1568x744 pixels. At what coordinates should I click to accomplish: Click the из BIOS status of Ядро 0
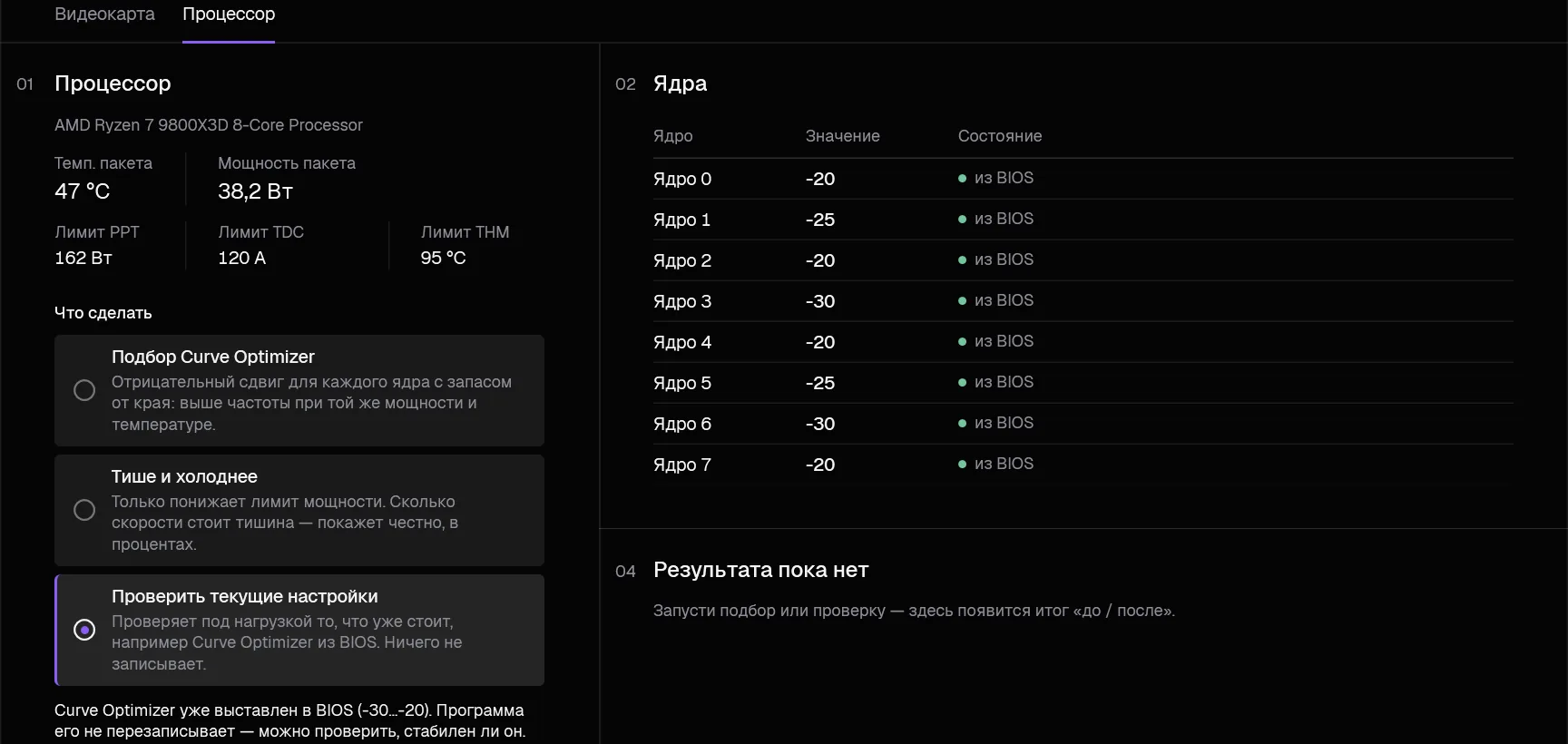point(996,178)
